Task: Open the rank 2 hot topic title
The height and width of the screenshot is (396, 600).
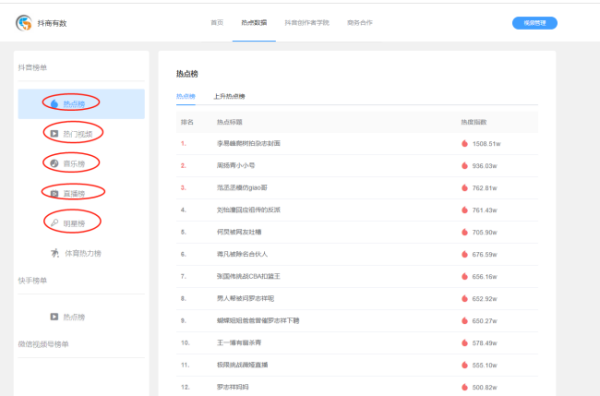Action: click(x=236, y=165)
